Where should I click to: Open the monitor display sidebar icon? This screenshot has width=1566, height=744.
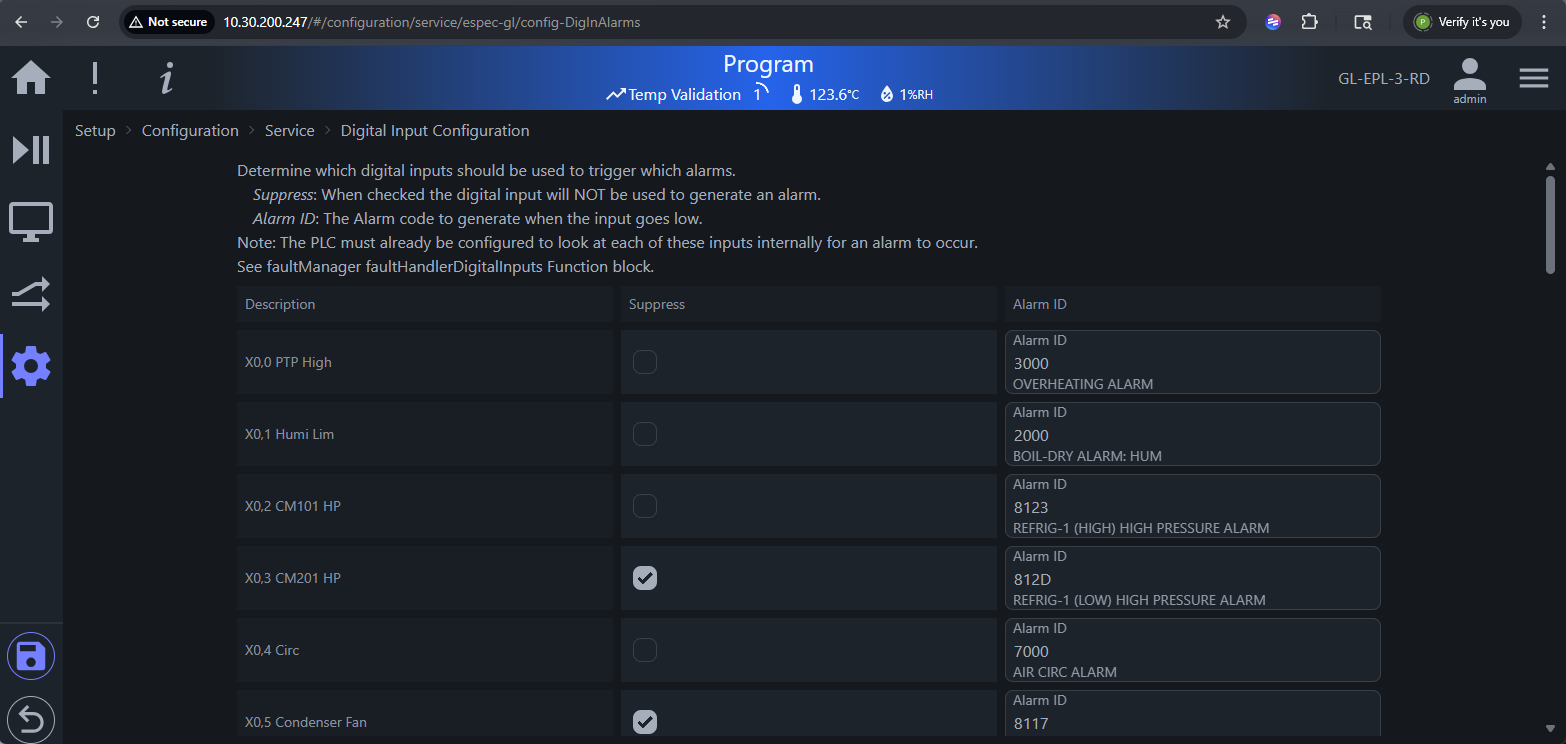pos(31,221)
